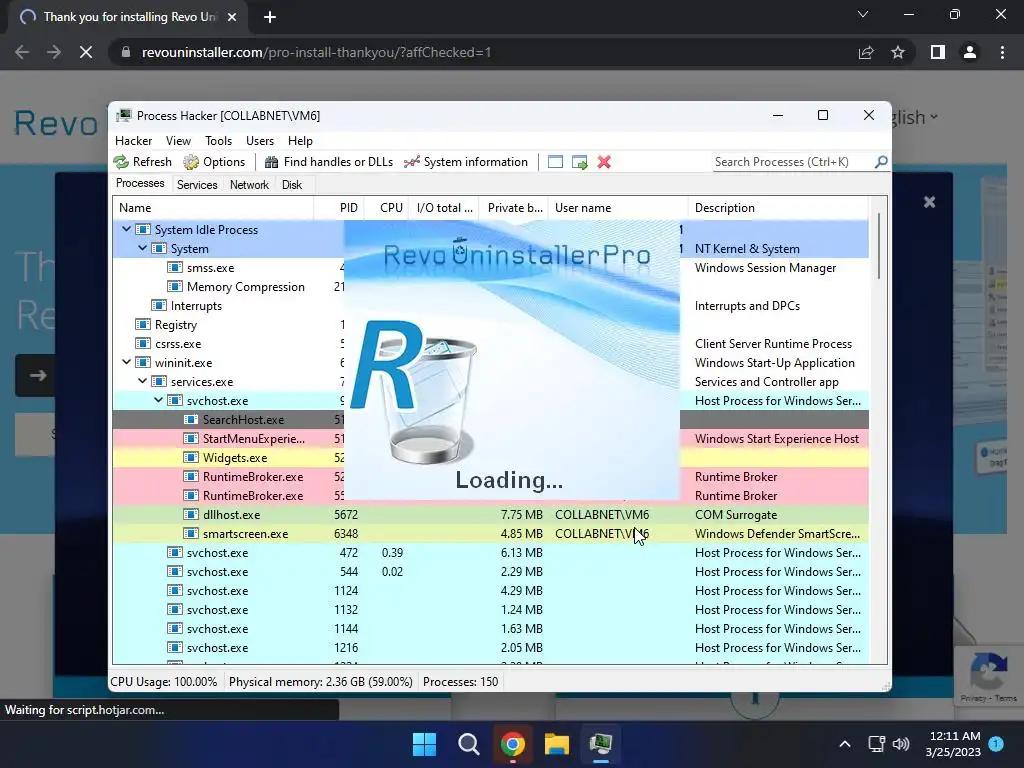Click the Revo Uninstaller Pro splash screen
The width and height of the screenshot is (1024, 768).
pyautogui.click(x=511, y=360)
